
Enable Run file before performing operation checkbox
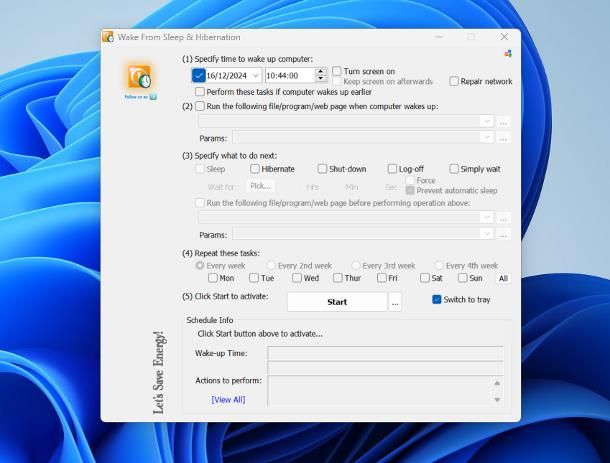click(200, 203)
